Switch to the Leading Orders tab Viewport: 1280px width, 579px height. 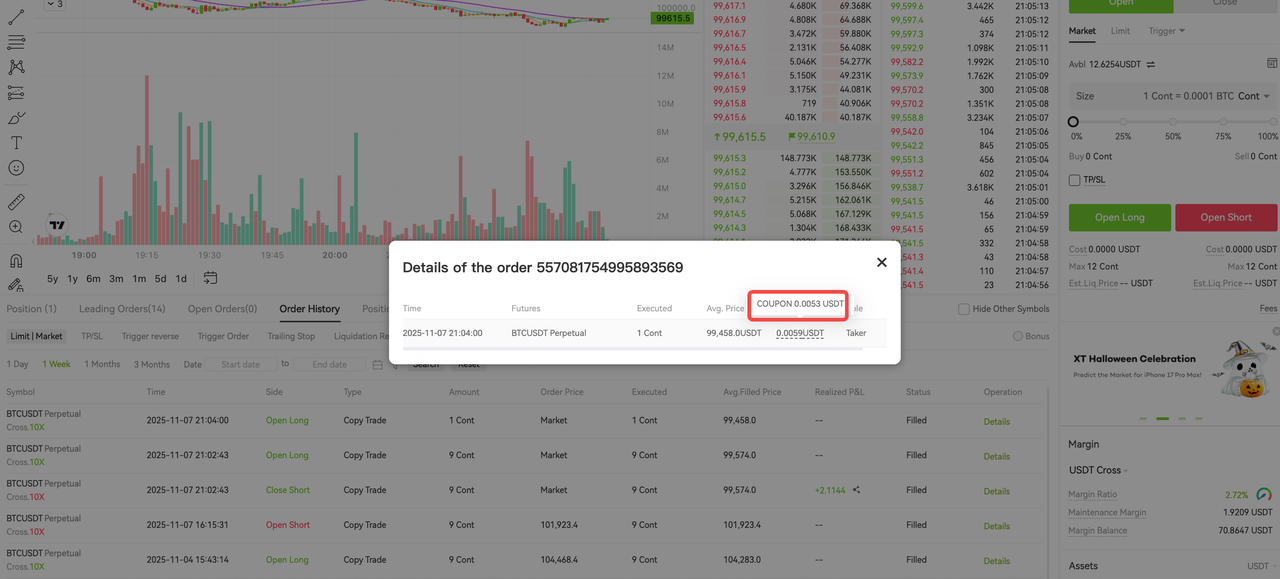tap(122, 309)
